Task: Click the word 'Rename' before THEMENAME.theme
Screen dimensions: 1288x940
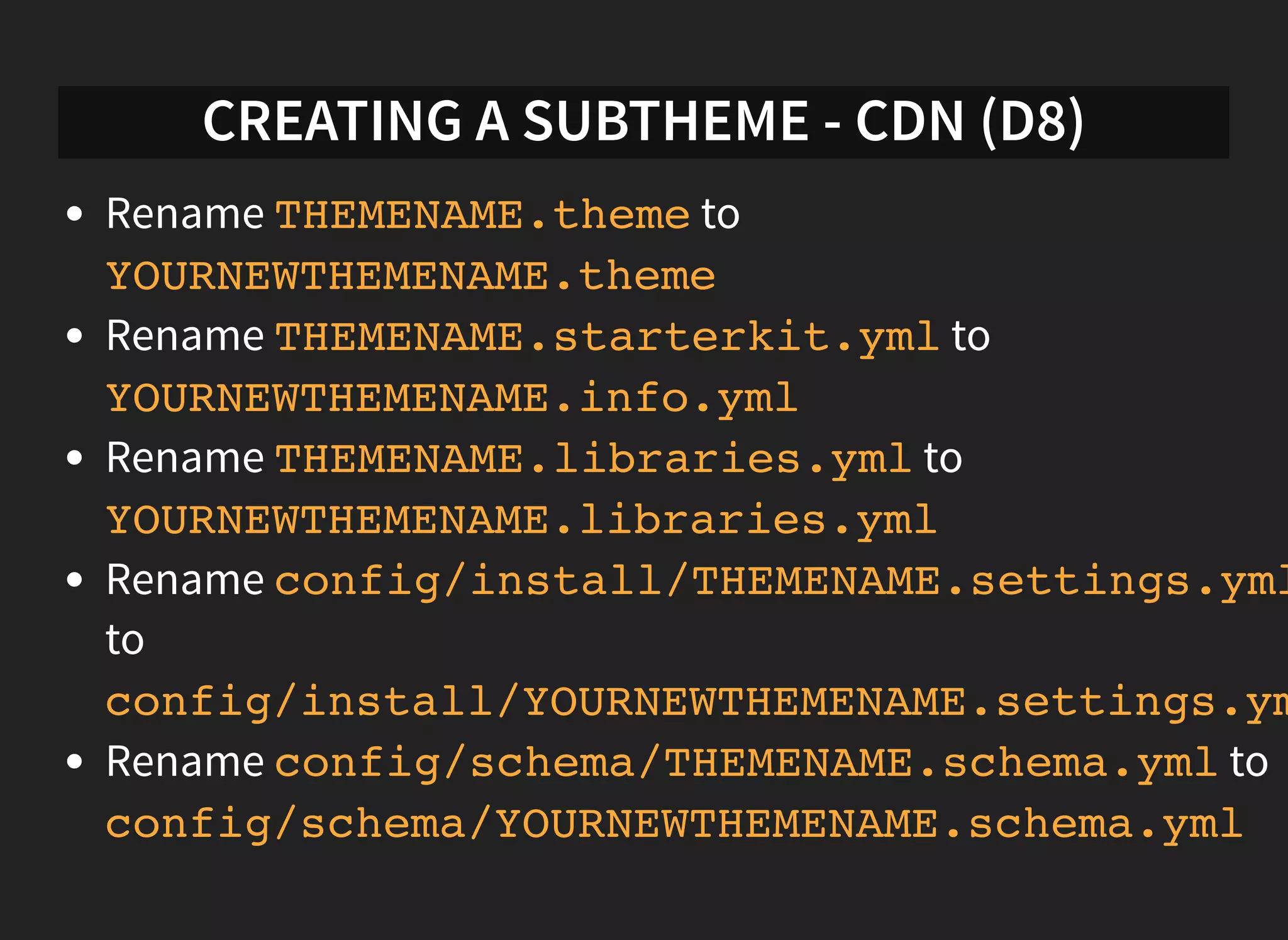Action: pyautogui.click(x=185, y=214)
